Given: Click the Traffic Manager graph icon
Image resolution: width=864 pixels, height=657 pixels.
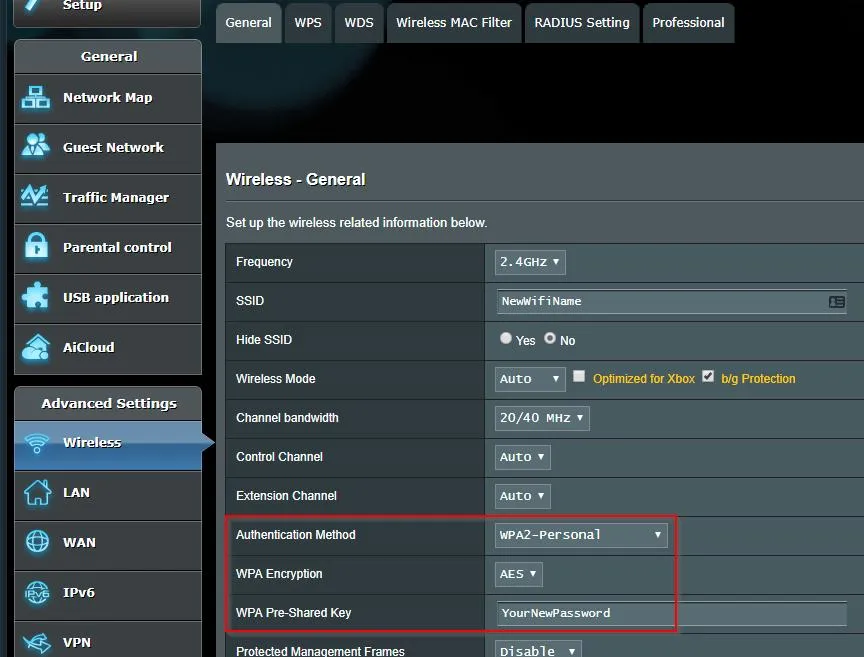Looking at the screenshot, I should (x=35, y=196).
